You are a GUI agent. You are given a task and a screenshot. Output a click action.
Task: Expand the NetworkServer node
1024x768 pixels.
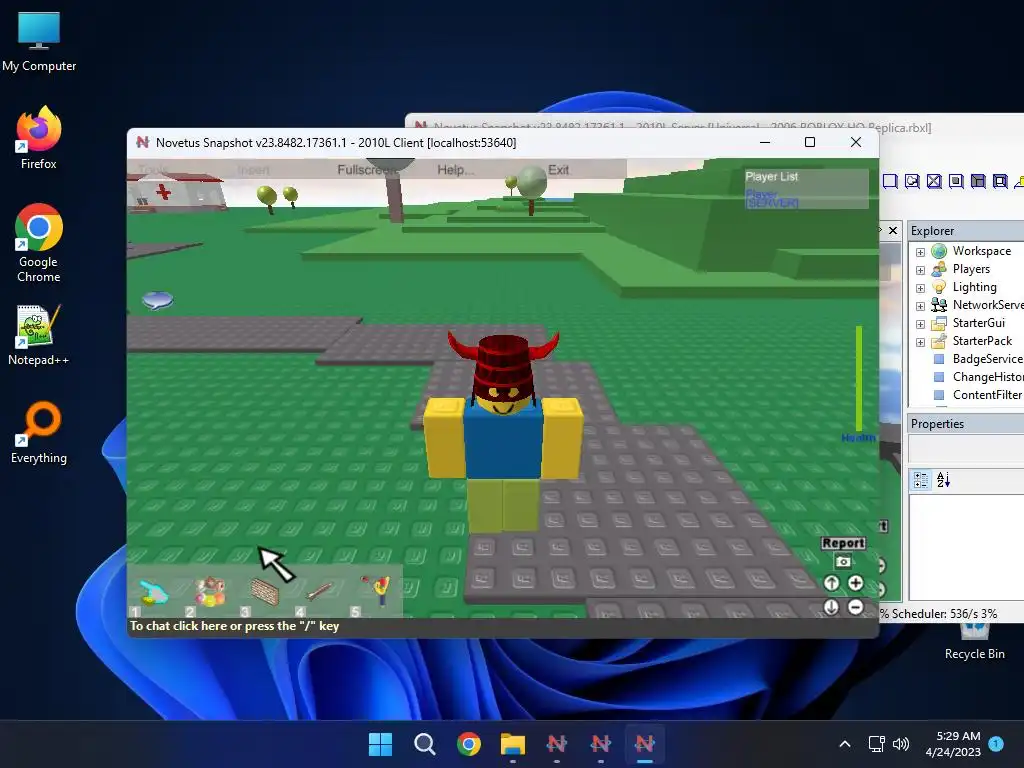coord(920,306)
